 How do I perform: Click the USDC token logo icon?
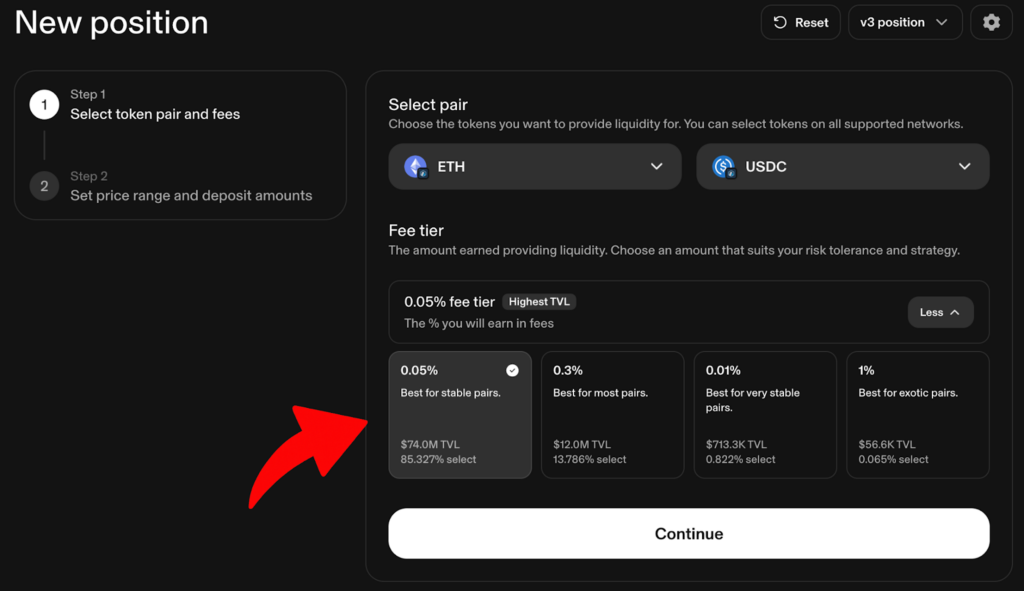(x=723, y=167)
